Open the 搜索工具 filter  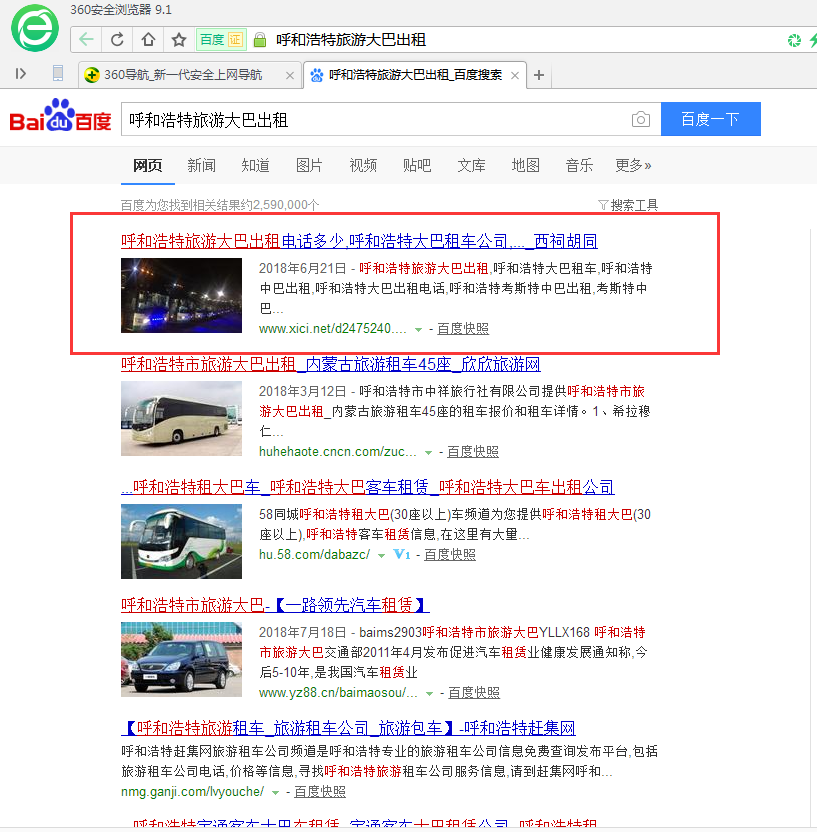pyautogui.click(x=628, y=205)
